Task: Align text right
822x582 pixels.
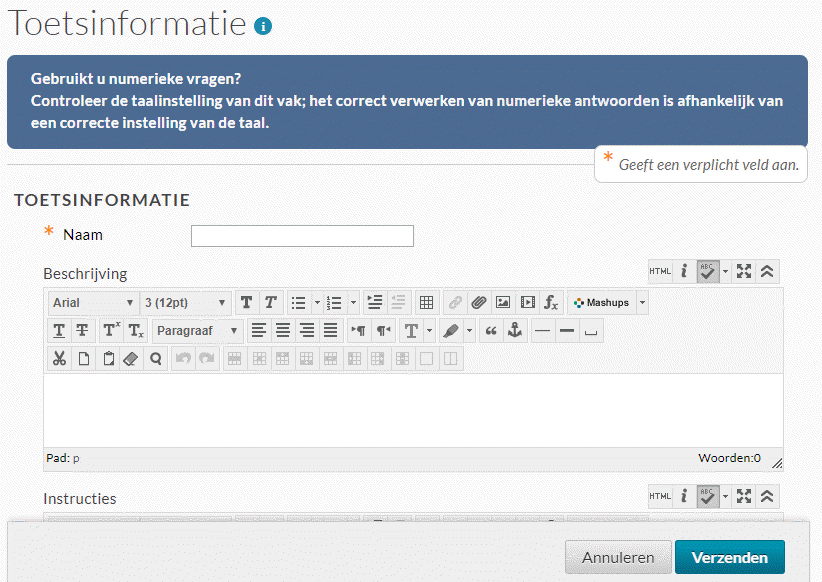Action: [x=307, y=331]
